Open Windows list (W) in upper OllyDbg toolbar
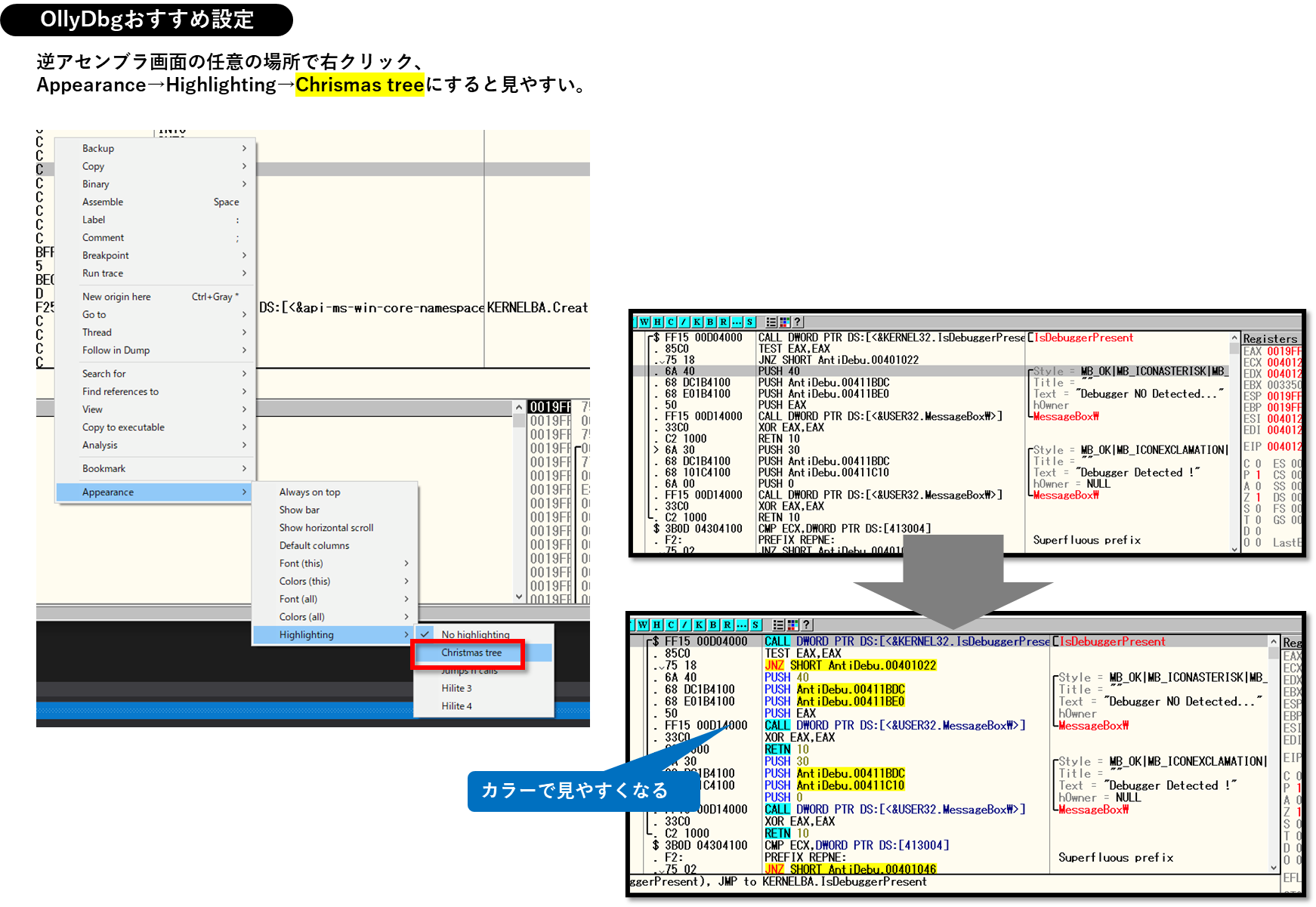This screenshot has height=907, width=1316. pos(644,322)
